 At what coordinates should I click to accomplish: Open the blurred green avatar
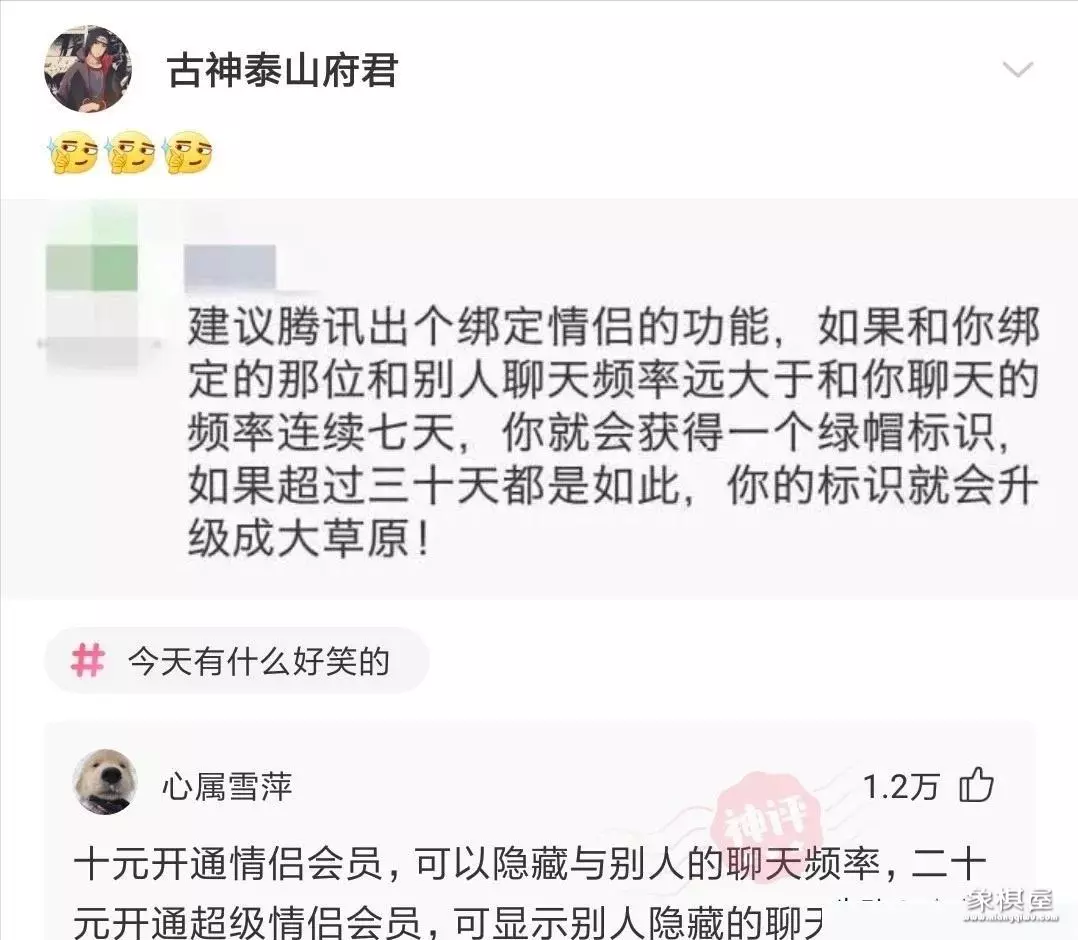click(x=92, y=267)
